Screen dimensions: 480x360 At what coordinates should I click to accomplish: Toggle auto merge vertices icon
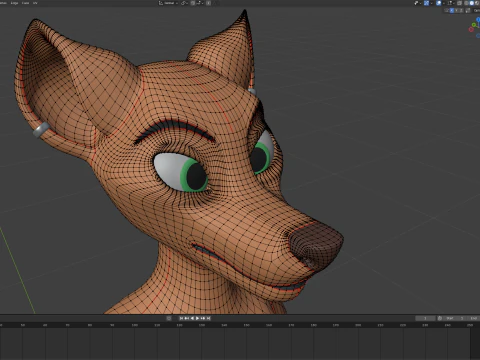click(468, 10)
